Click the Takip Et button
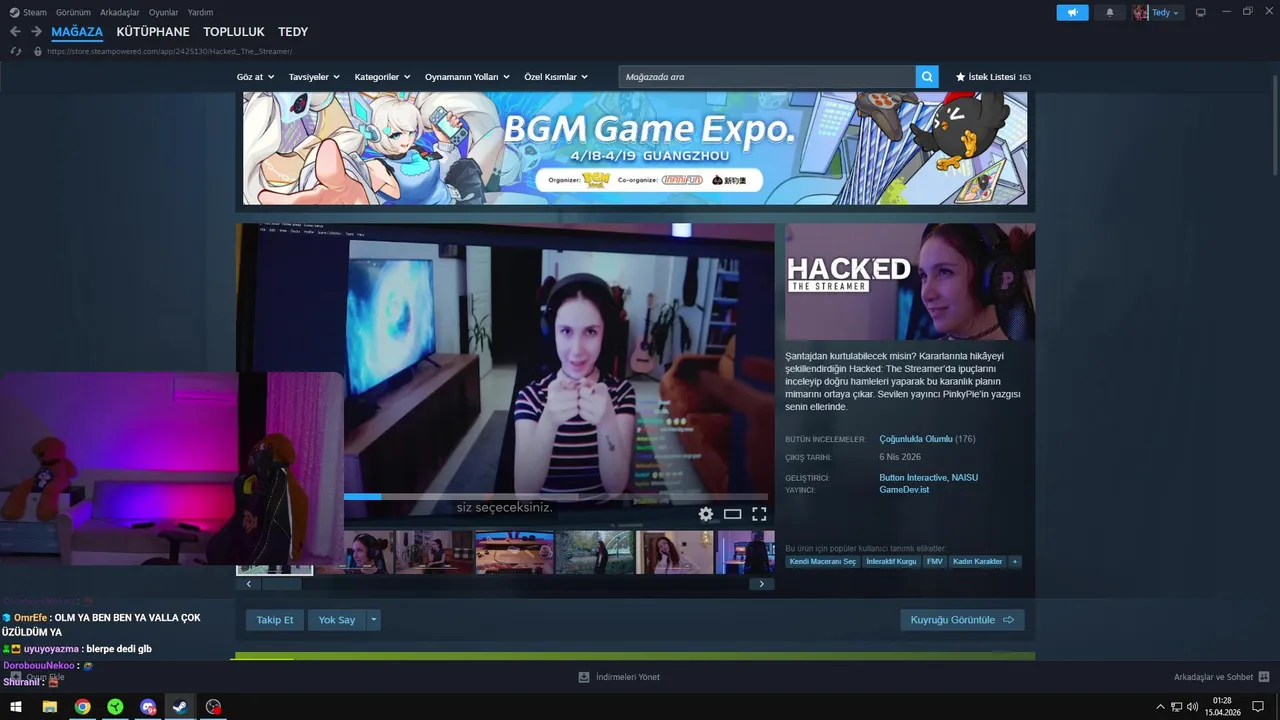 [x=275, y=620]
